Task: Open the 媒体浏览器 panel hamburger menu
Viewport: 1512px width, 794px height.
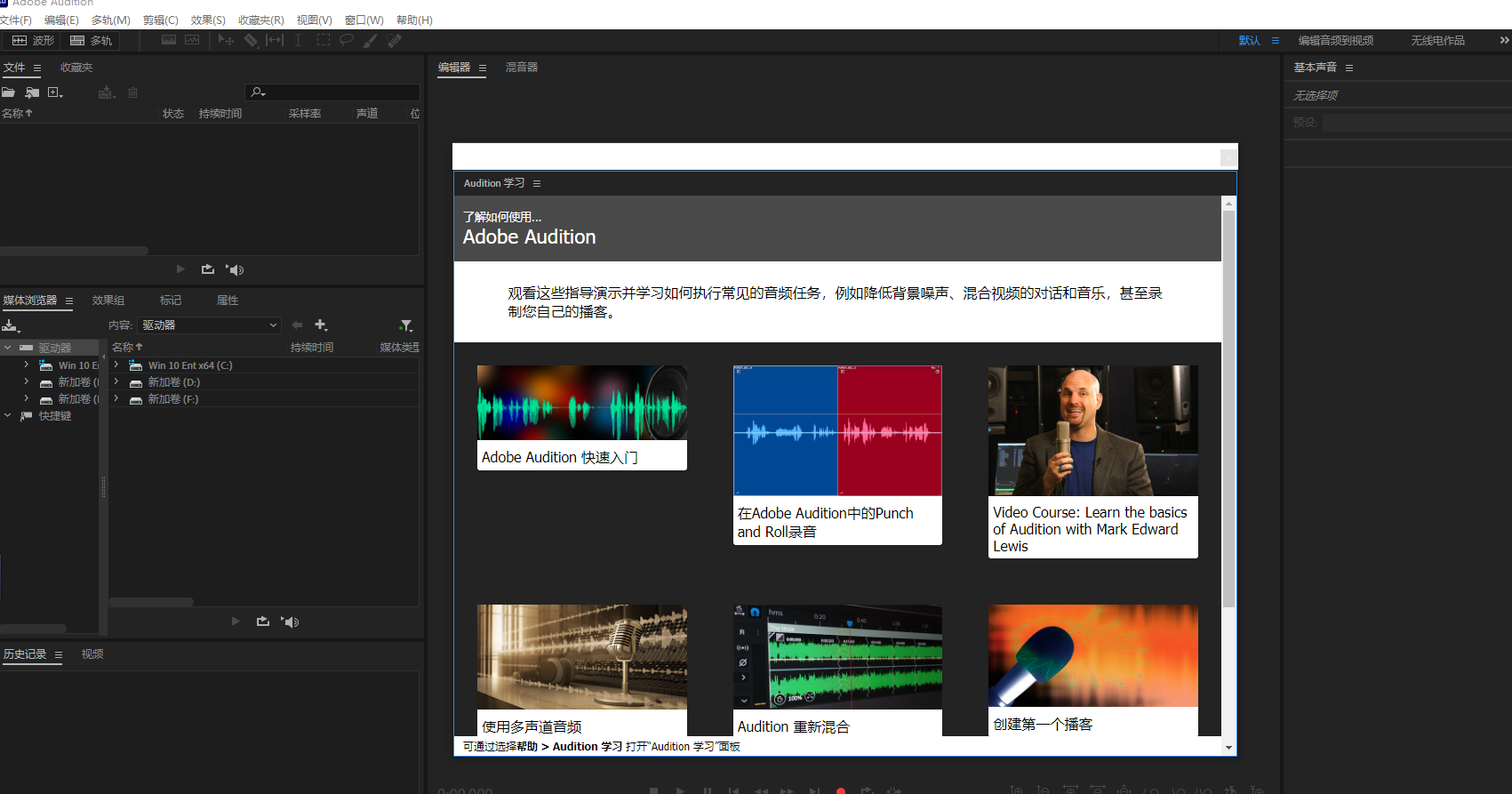Action: click(69, 301)
